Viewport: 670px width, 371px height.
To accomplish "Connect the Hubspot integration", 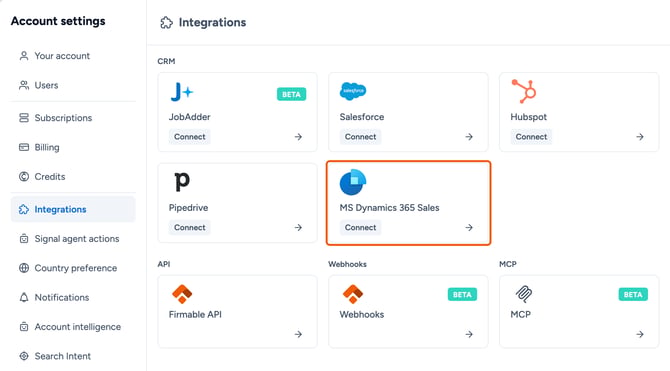I will (x=531, y=137).
